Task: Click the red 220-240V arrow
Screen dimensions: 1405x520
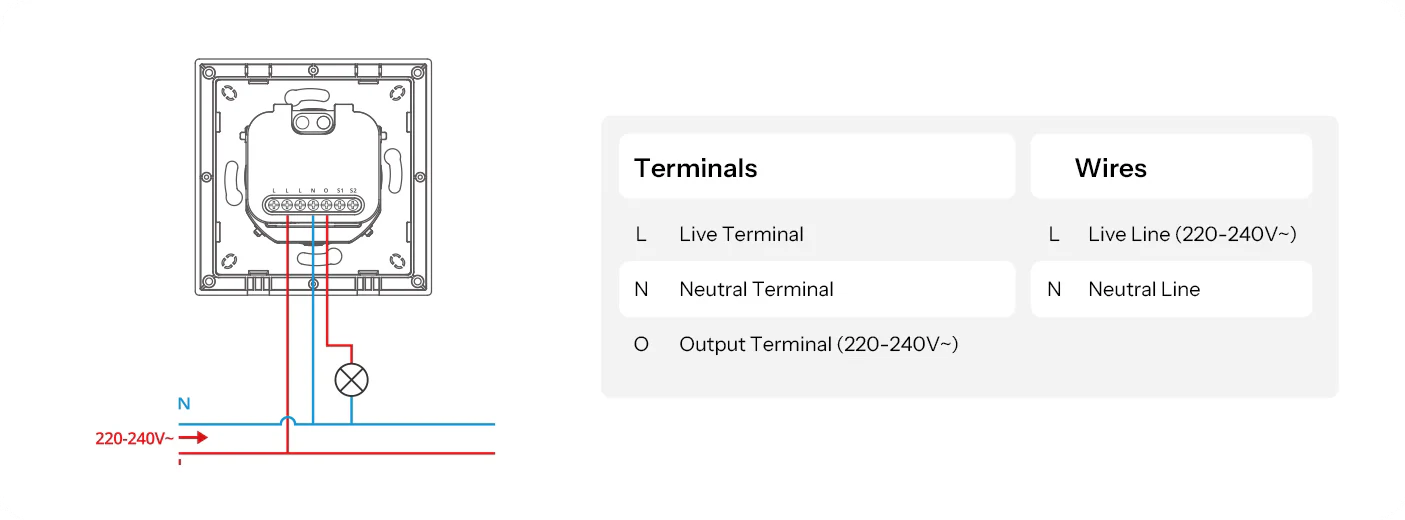Action: pyautogui.click(x=195, y=437)
